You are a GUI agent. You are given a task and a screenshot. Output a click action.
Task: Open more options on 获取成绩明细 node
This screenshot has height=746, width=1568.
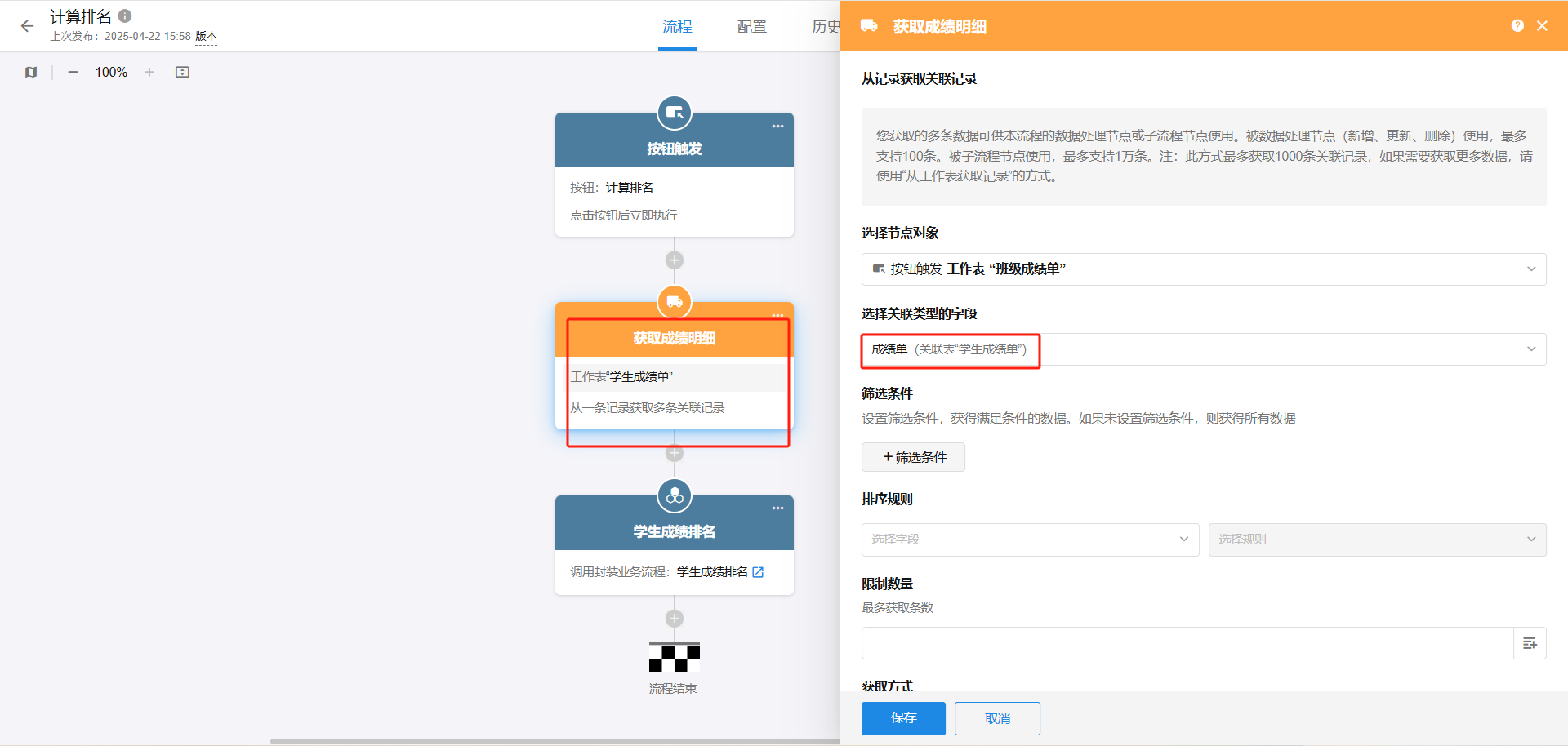coord(777,315)
